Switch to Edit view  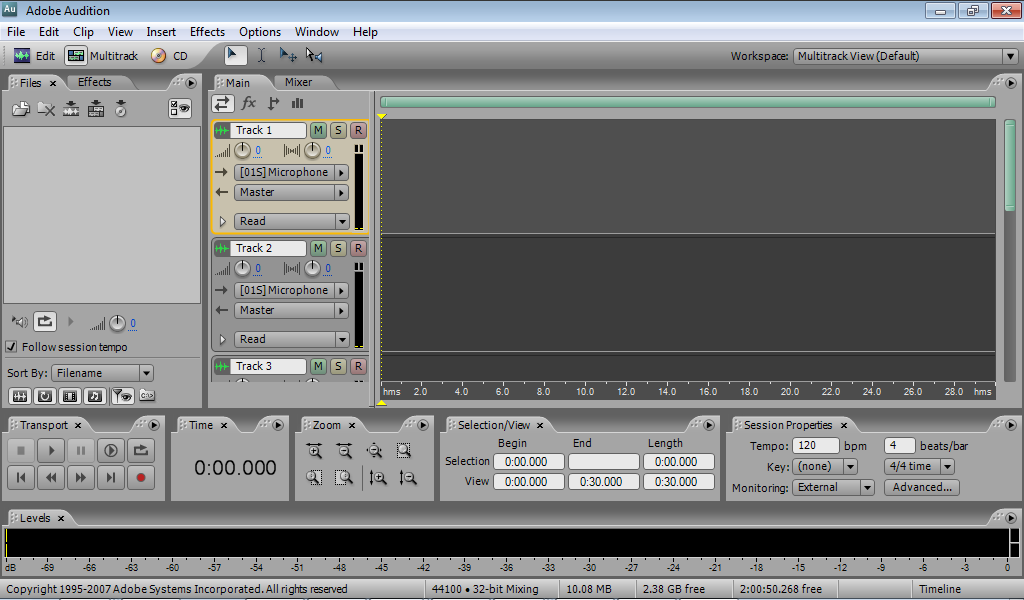point(34,55)
